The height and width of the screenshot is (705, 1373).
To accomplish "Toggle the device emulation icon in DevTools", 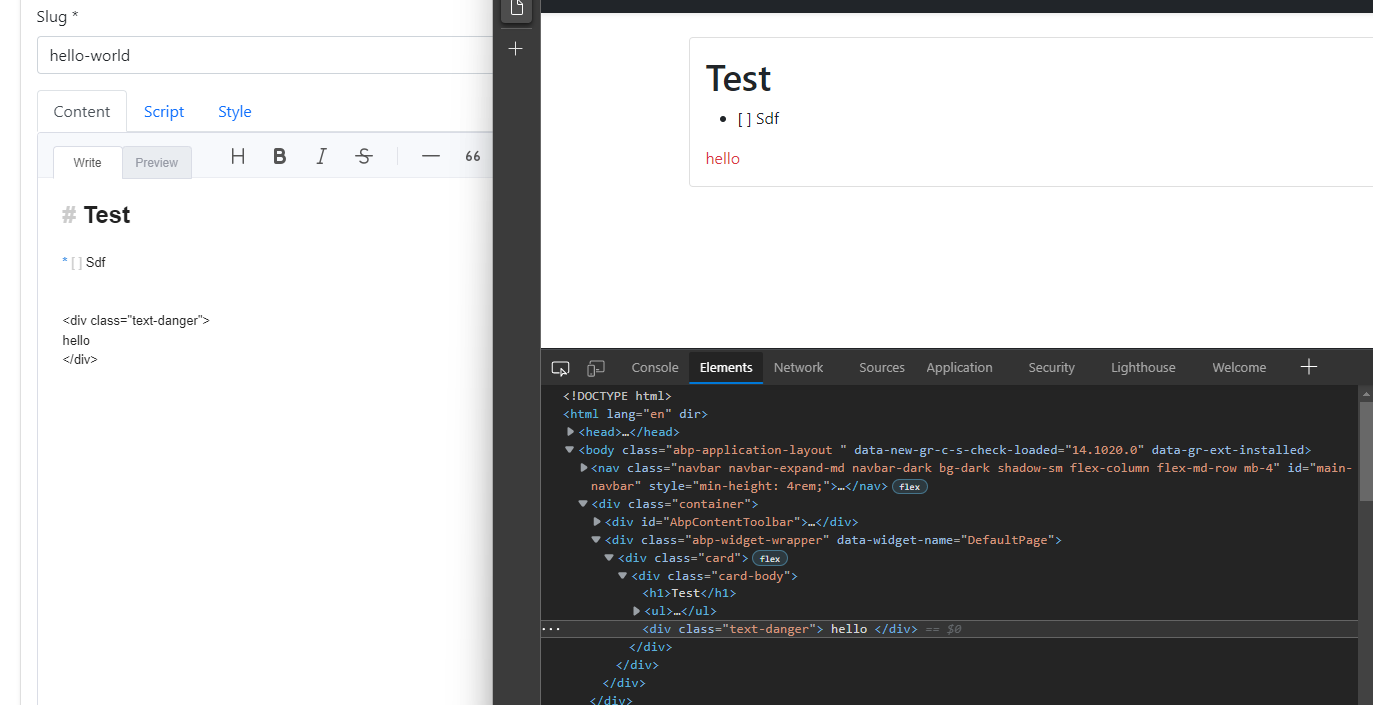I will [x=596, y=368].
